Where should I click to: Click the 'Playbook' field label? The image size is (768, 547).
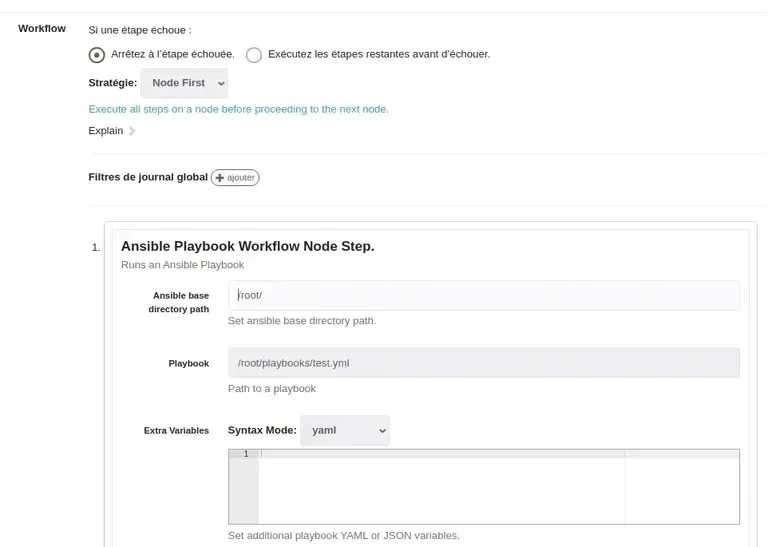coord(188,364)
